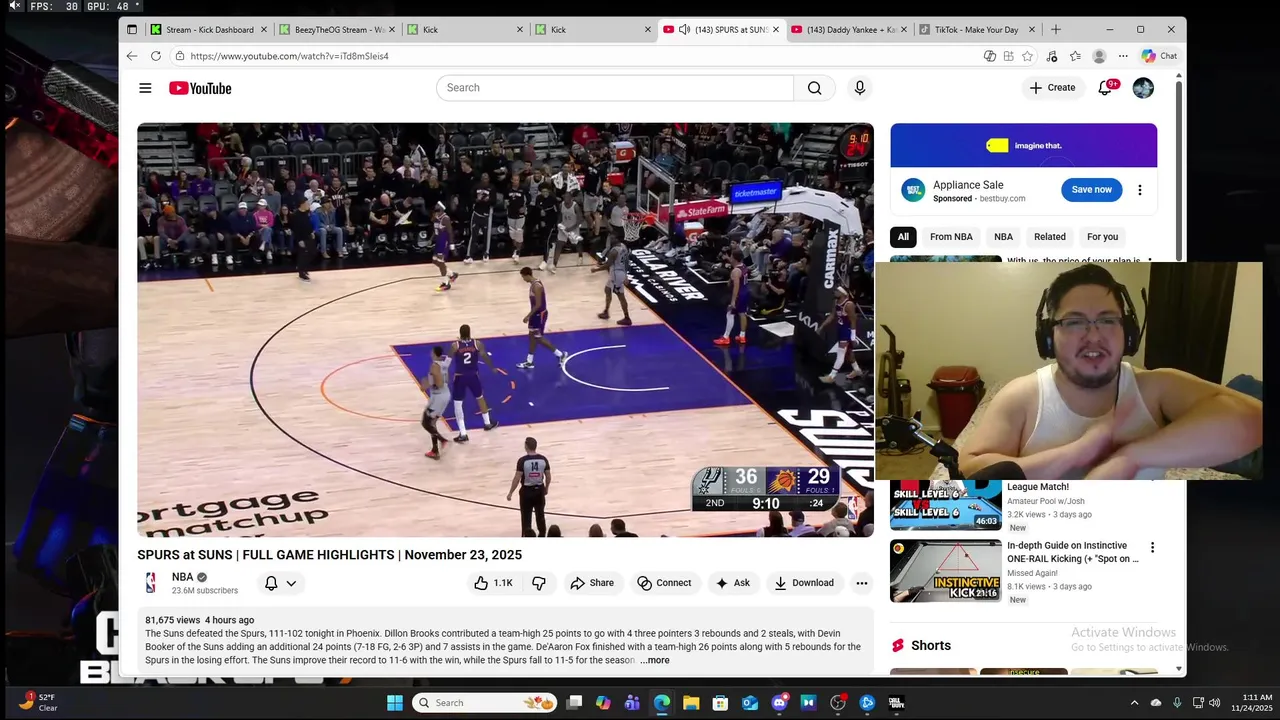This screenshot has height=720, width=1280.
Task: Open Outlook from taskbar
Action: point(749,703)
